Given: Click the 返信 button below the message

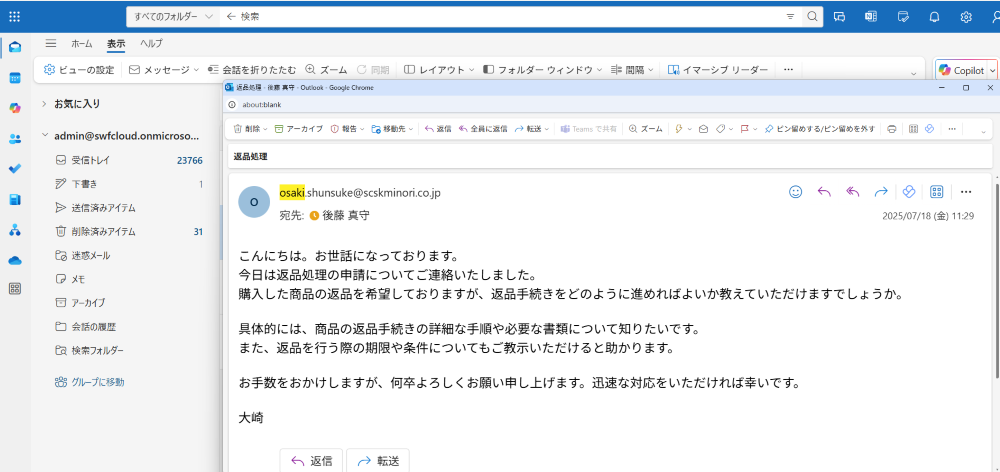Looking at the screenshot, I should 311,461.
